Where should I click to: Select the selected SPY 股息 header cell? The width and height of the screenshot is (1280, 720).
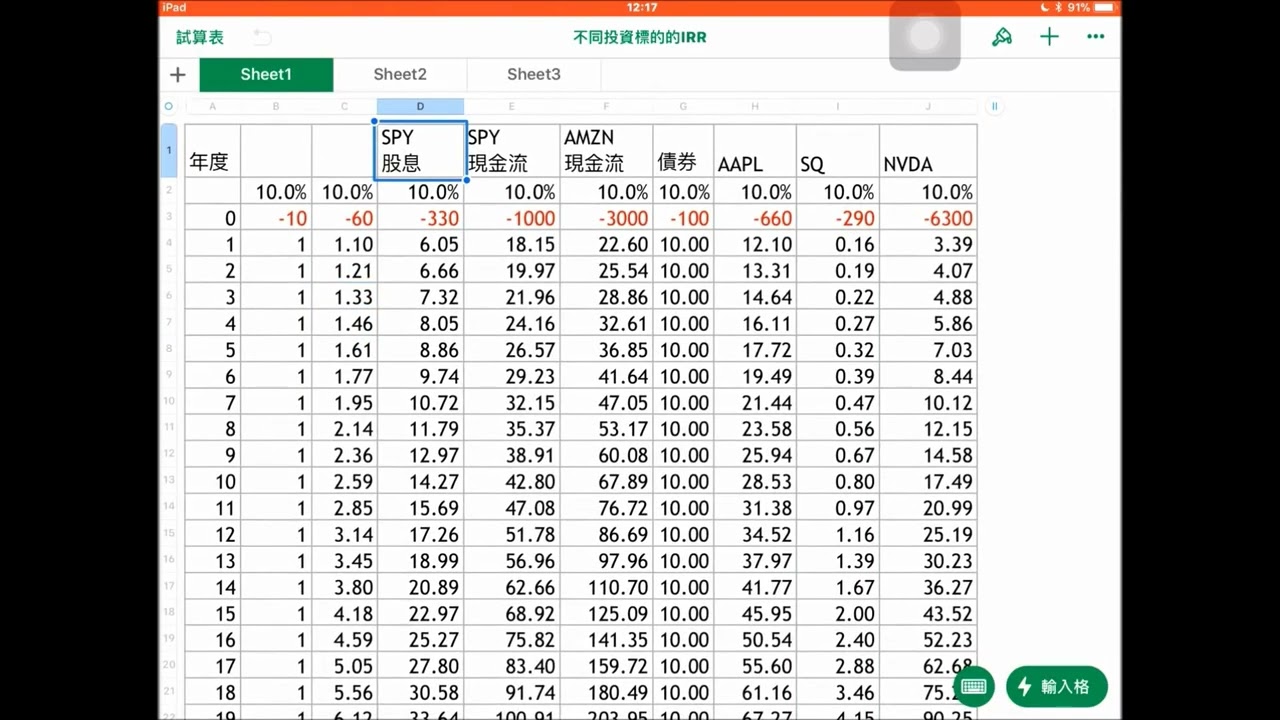[x=420, y=151]
